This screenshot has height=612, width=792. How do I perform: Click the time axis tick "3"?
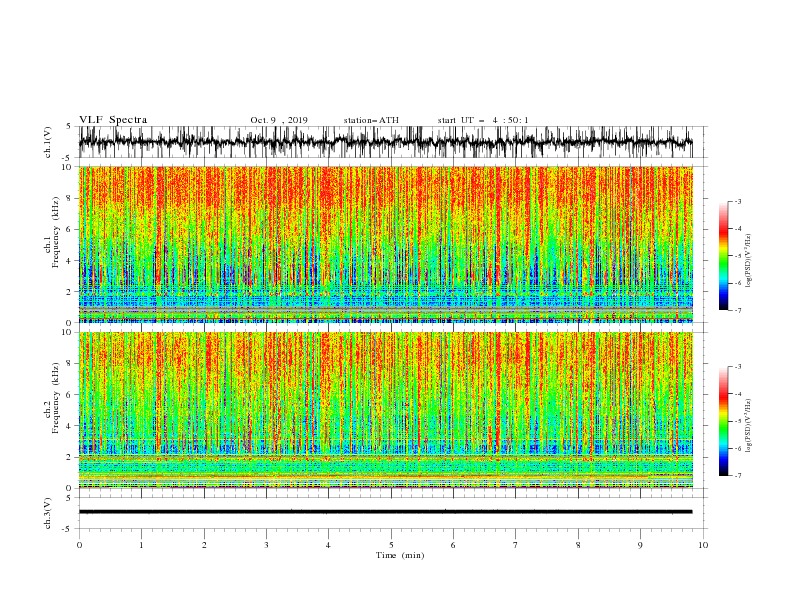point(266,545)
